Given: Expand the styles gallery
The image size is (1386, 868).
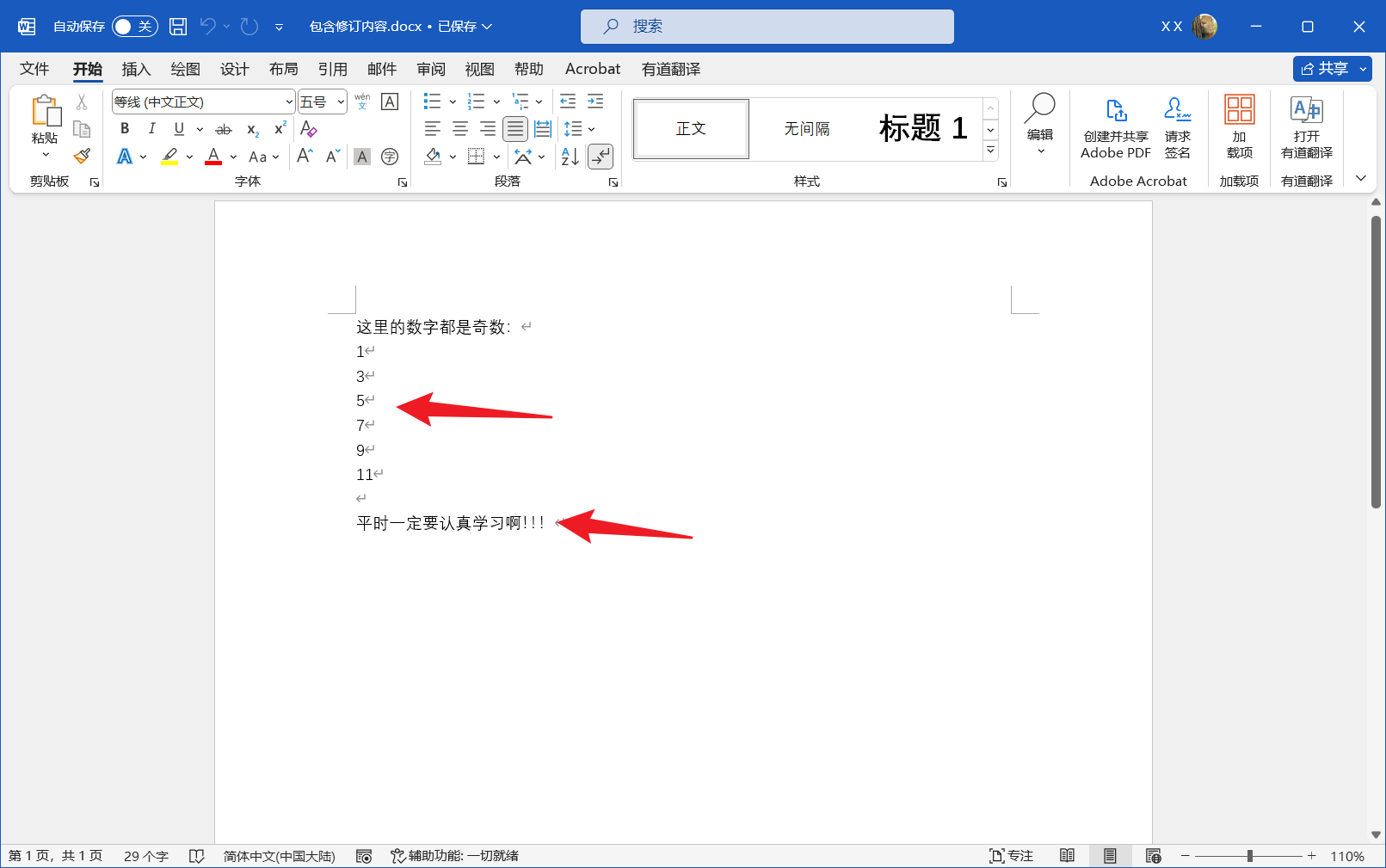Looking at the screenshot, I should click(990, 148).
